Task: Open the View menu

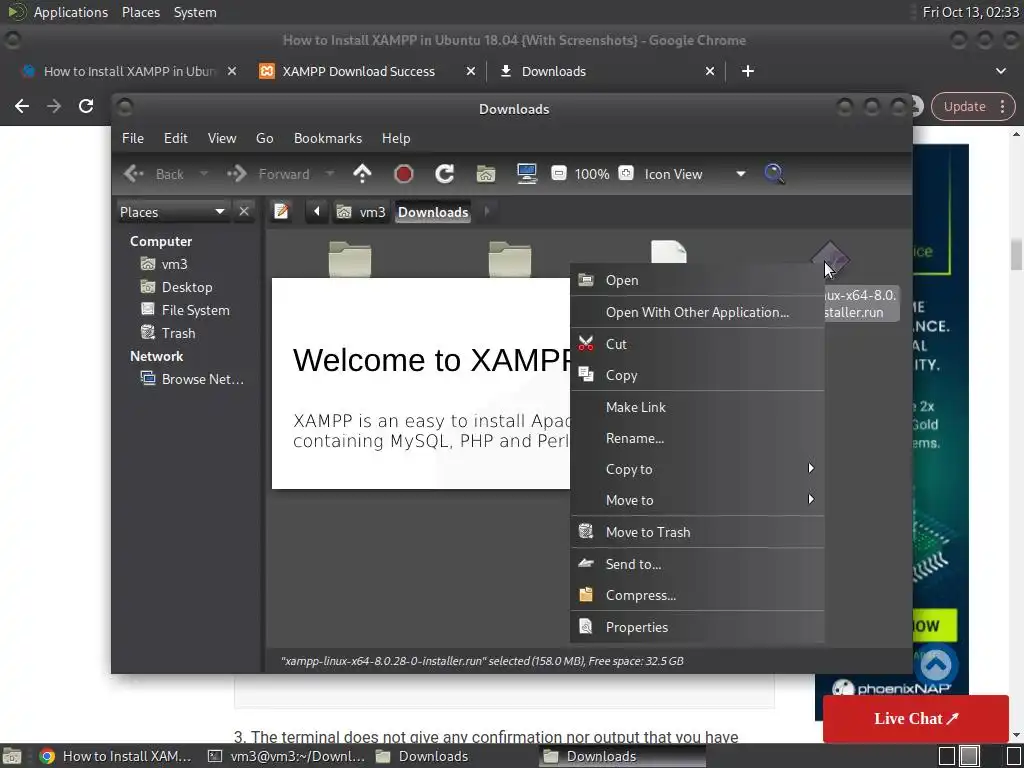Action: tap(222, 138)
